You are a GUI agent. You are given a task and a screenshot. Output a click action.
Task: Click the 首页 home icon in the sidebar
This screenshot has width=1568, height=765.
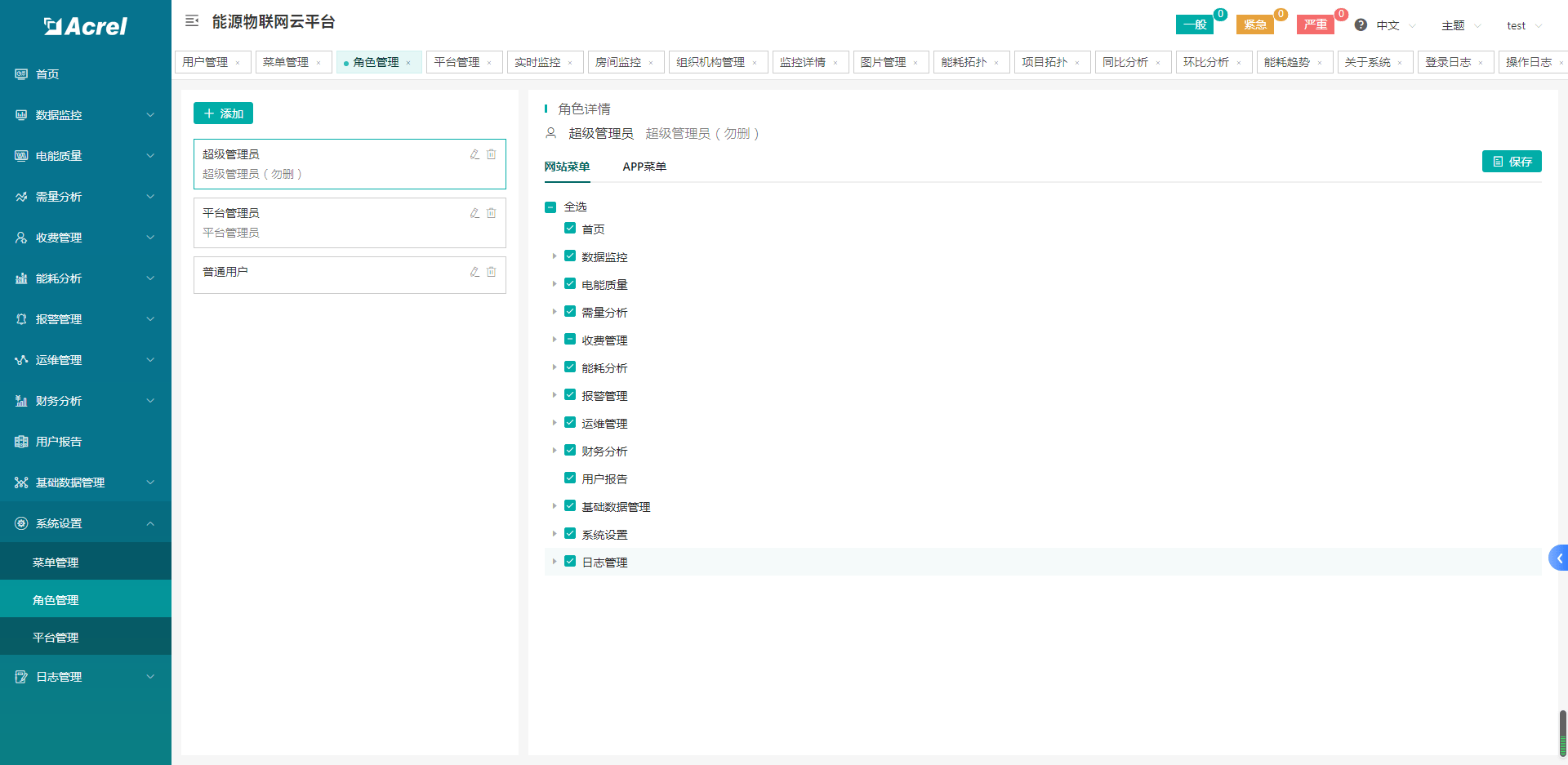(21, 74)
